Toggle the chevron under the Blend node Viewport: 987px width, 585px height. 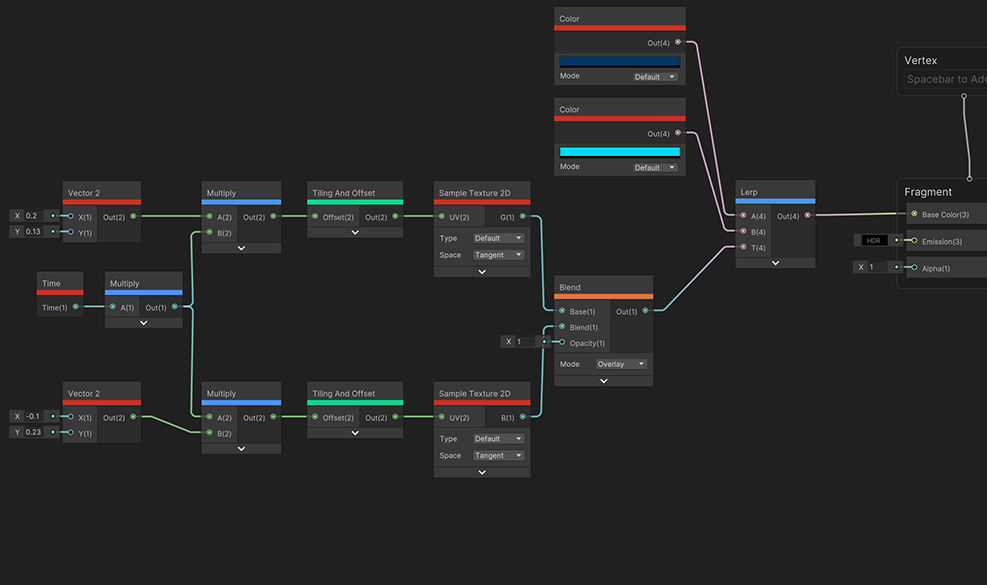[603, 381]
